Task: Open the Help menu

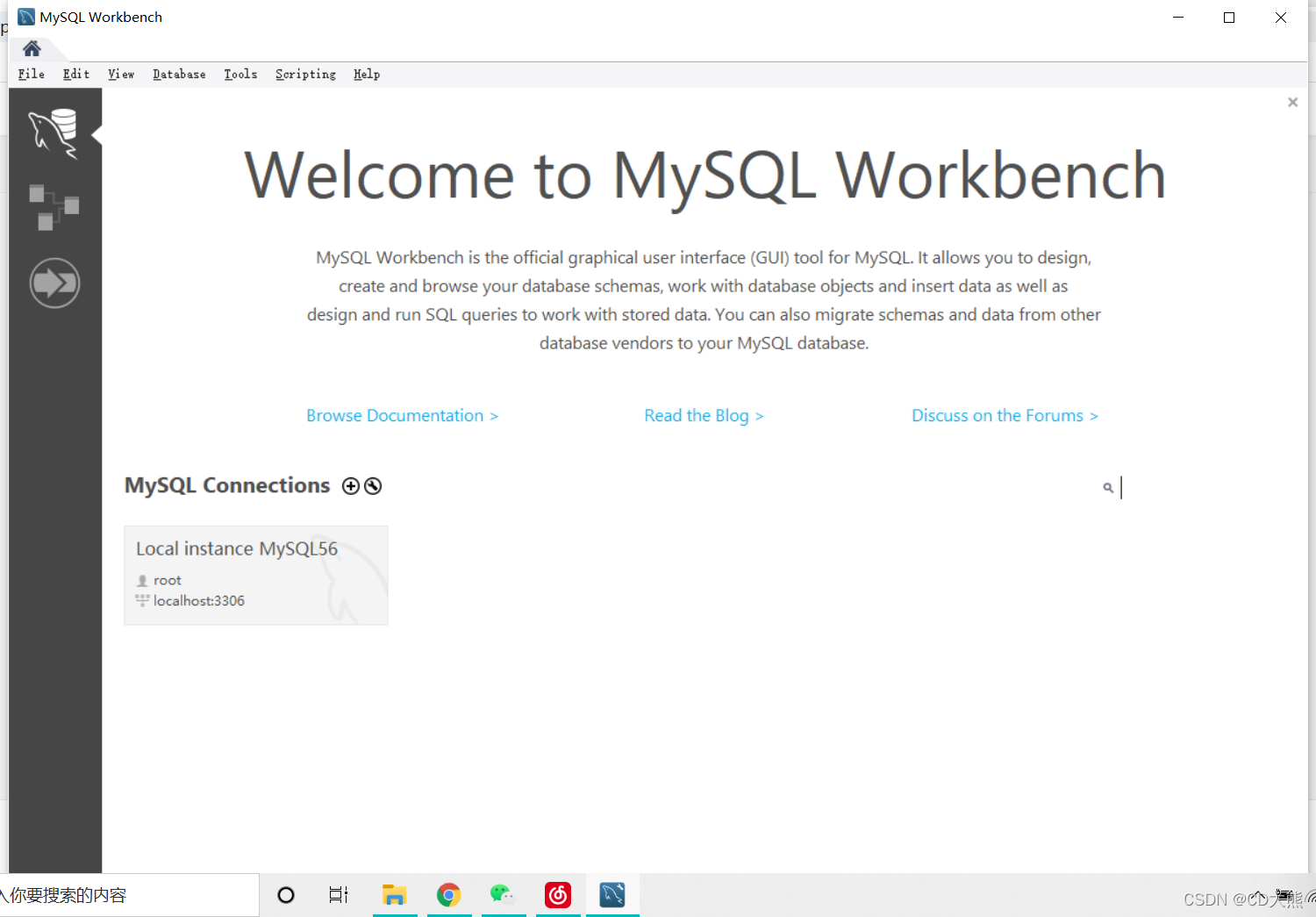Action: pyautogui.click(x=367, y=74)
